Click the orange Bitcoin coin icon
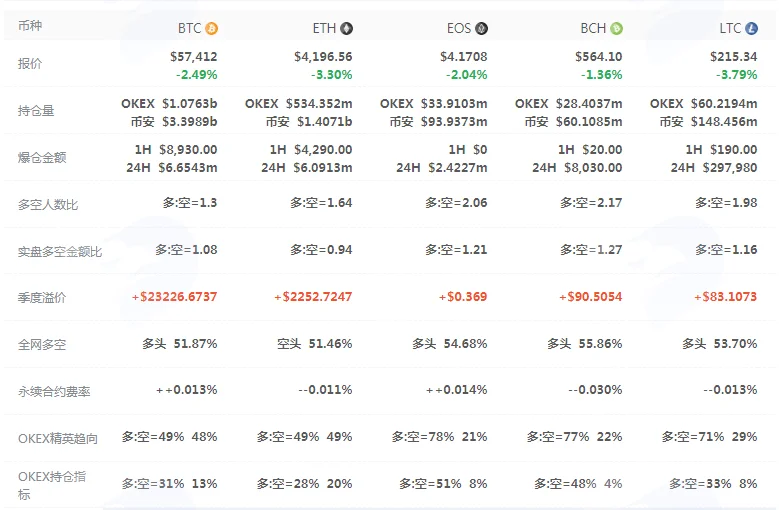Viewport: 779px width, 510px height. pyautogui.click(x=212, y=28)
